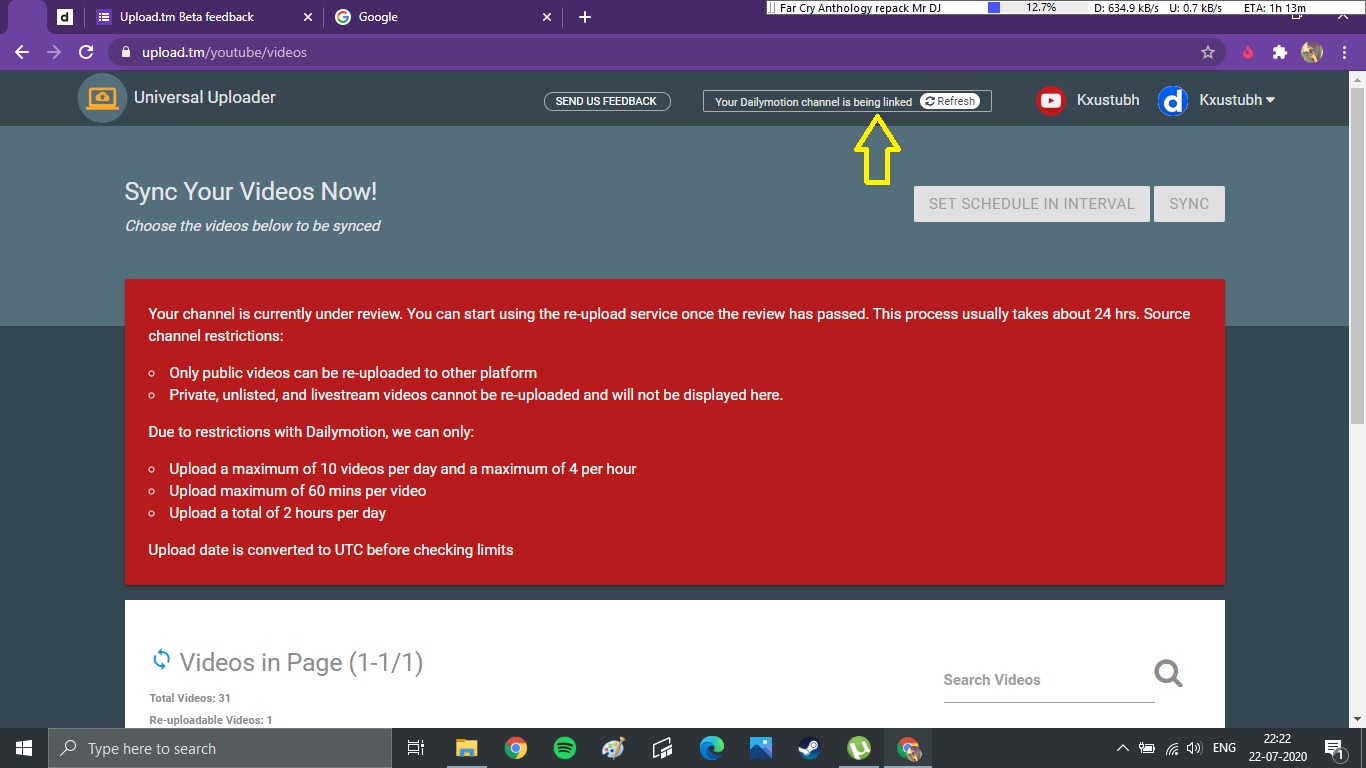Click the YouTube channel icon beside Kxustubh
This screenshot has height=768, width=1366.
[x=1050, y=100]
